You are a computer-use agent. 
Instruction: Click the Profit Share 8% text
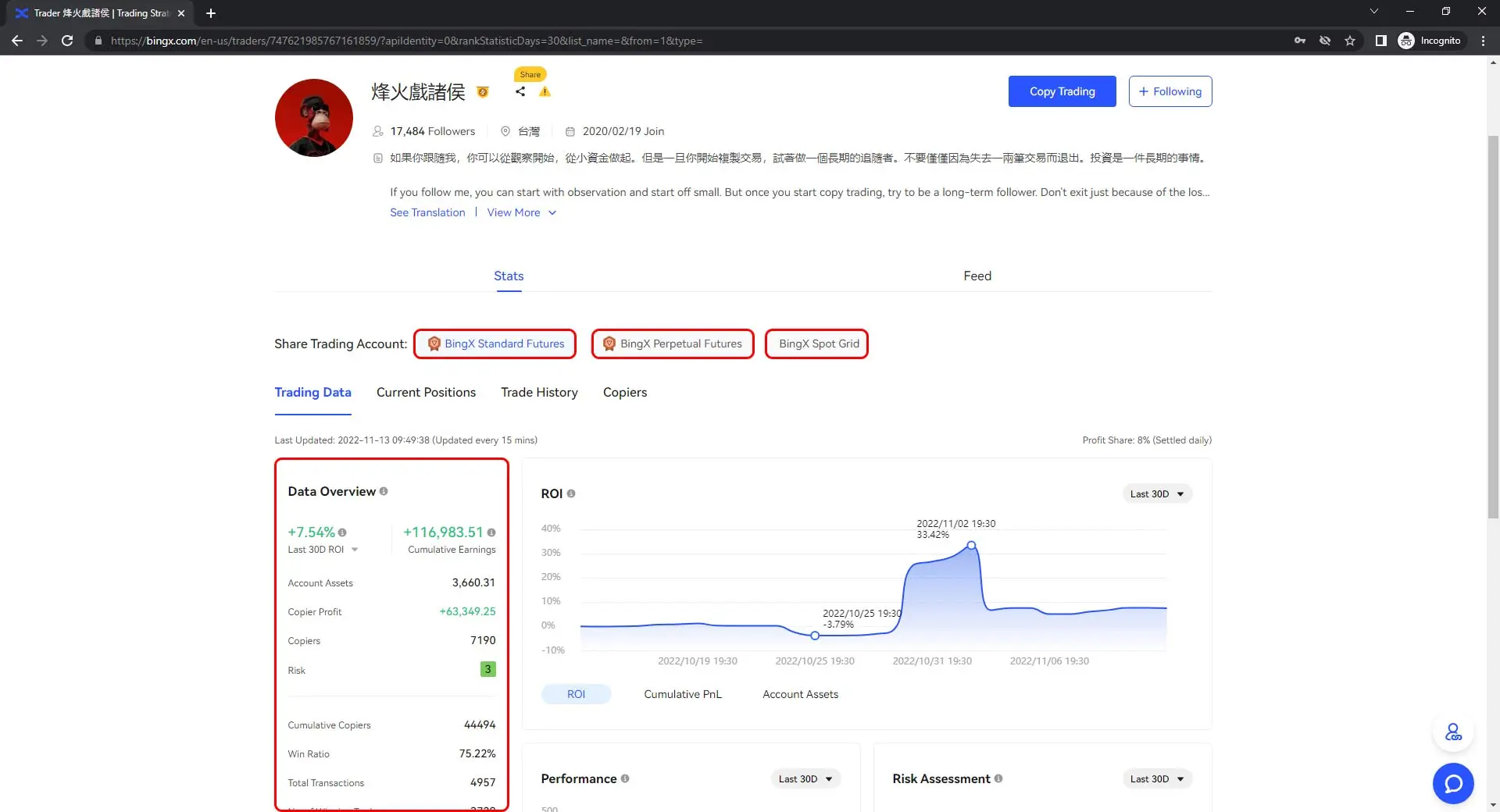pyautogui.click(x=1147, y=440)
